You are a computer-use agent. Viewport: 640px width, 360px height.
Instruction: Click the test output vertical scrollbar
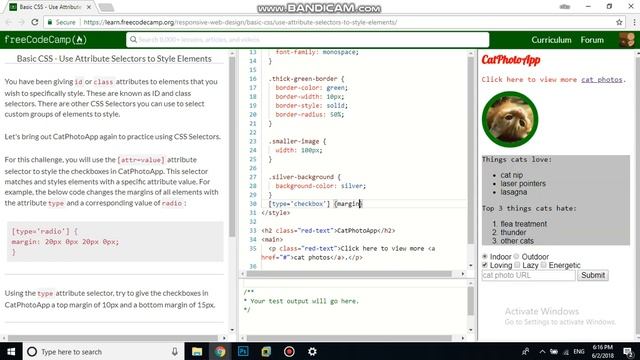[x=471, y=300]
